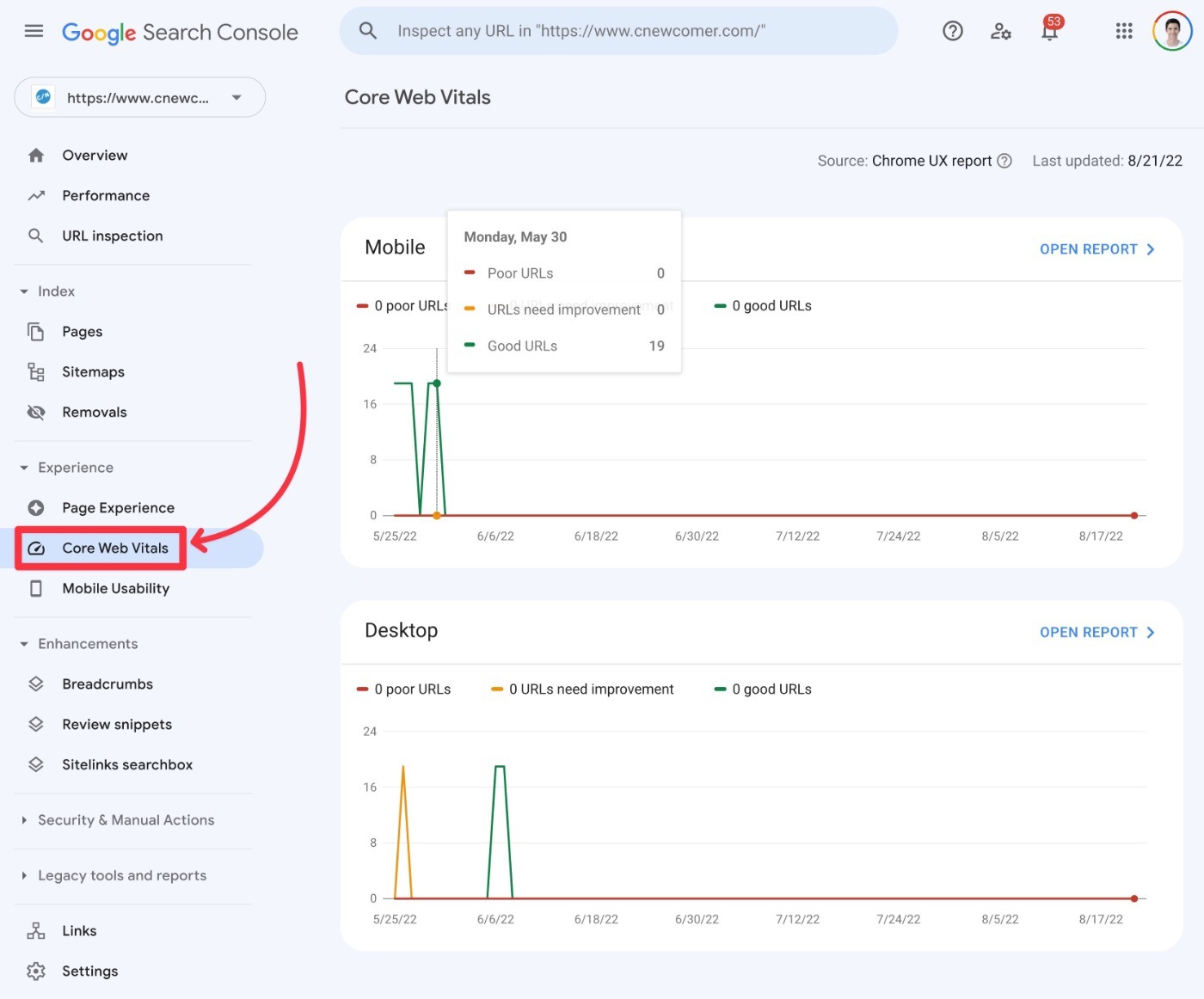Click the URL inspection search field
The image size is (1204, 999).
[619, 31]
